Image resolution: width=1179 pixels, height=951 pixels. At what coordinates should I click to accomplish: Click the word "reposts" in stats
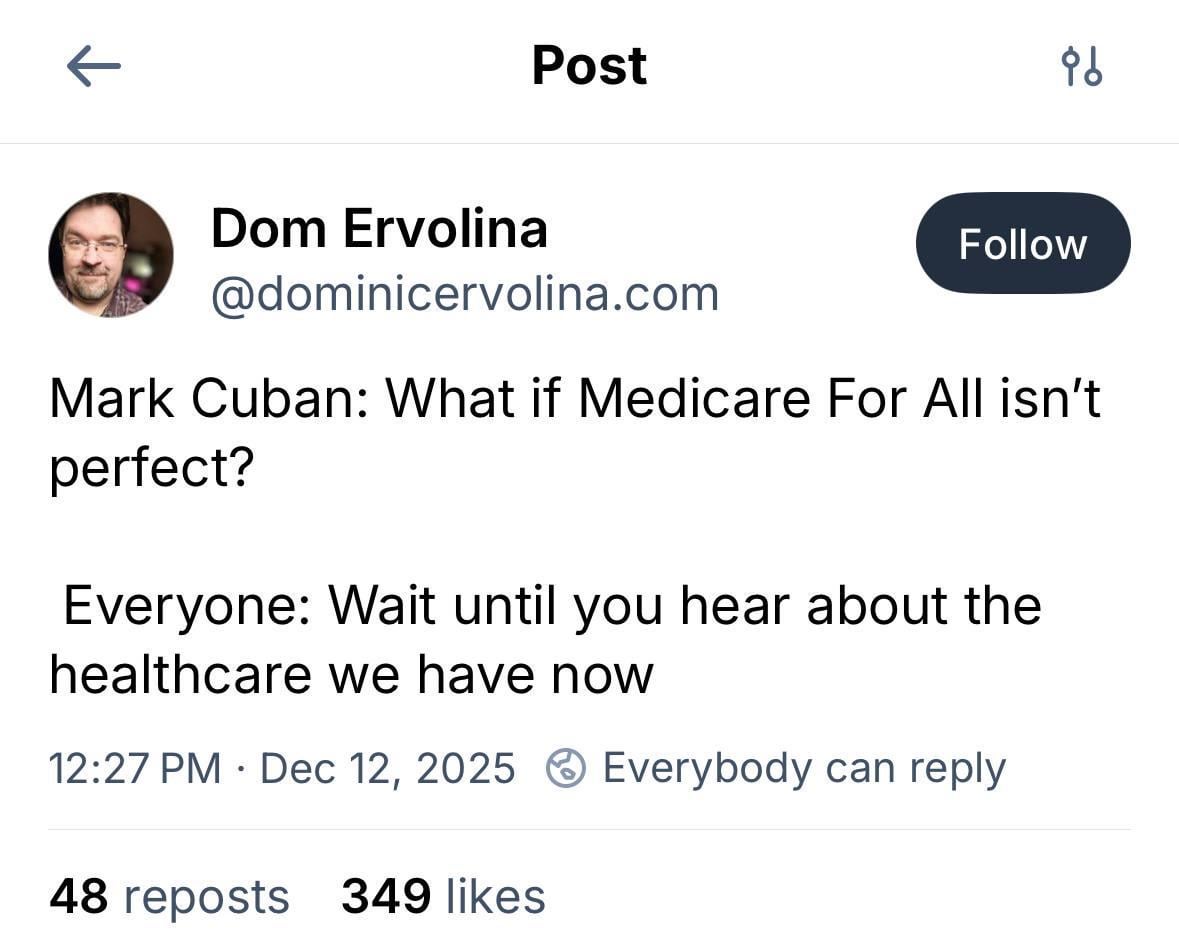206,895
